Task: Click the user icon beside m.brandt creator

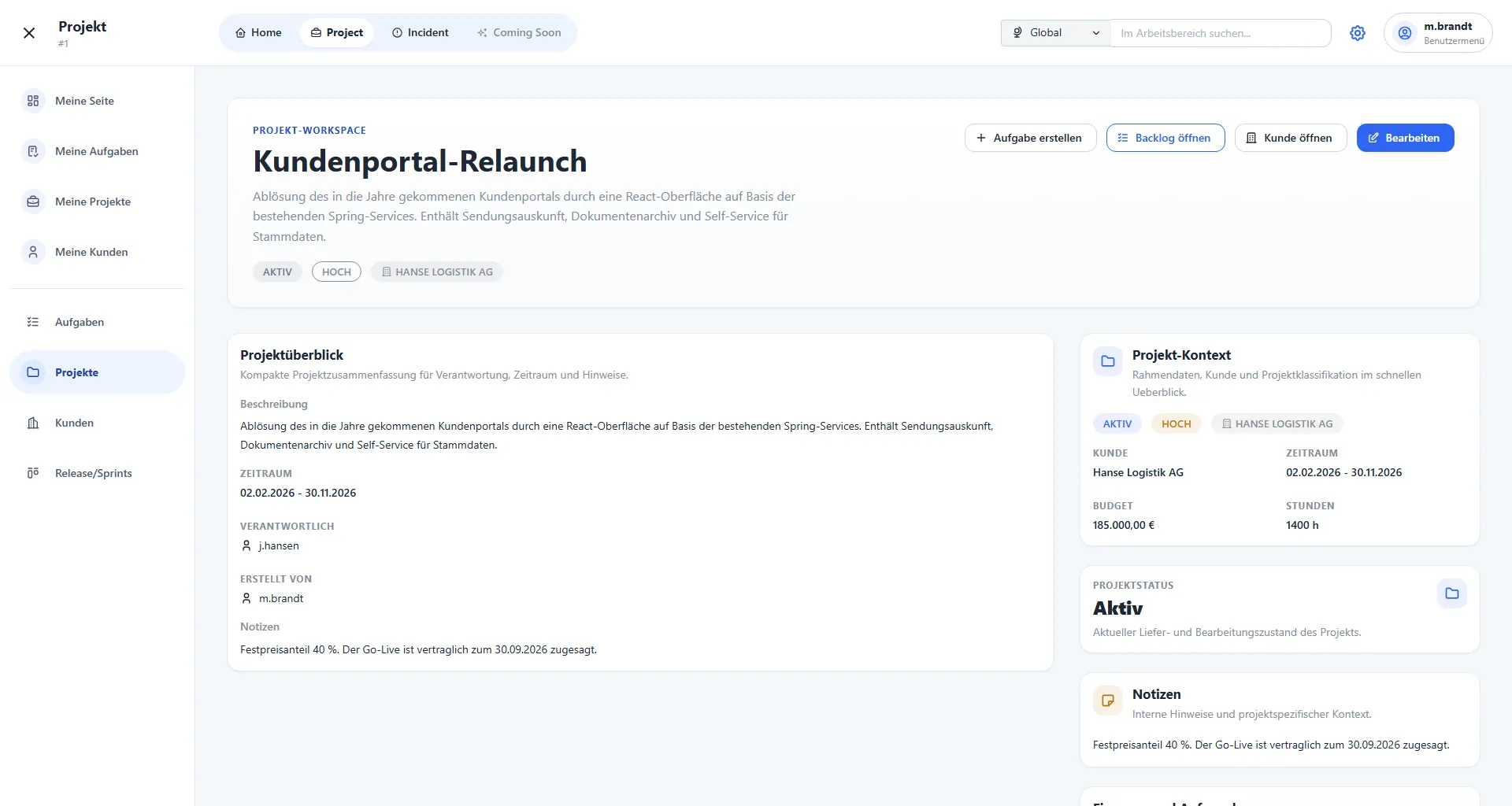Action: coord(246,598)
